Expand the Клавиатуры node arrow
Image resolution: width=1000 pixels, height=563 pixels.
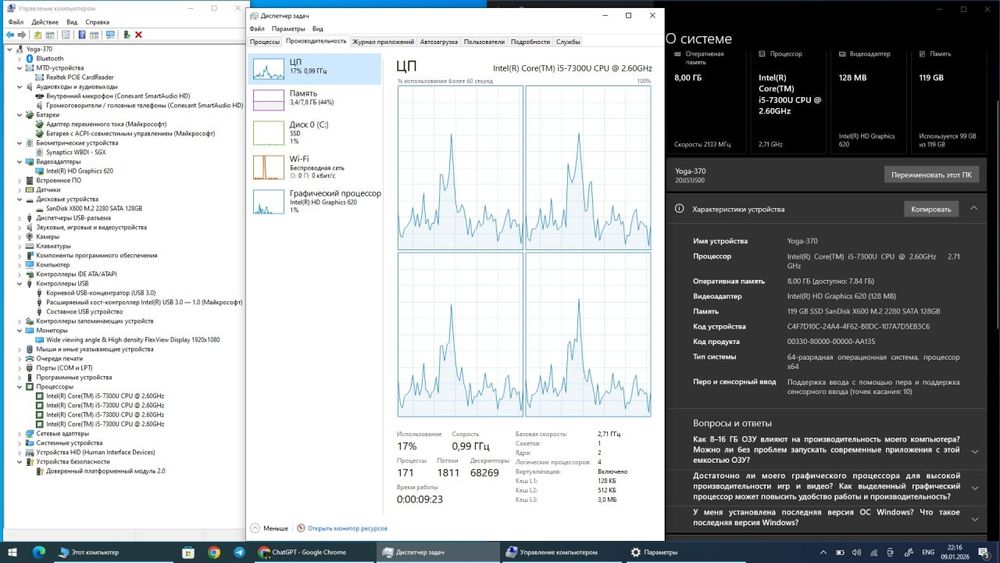coord(20,245)
